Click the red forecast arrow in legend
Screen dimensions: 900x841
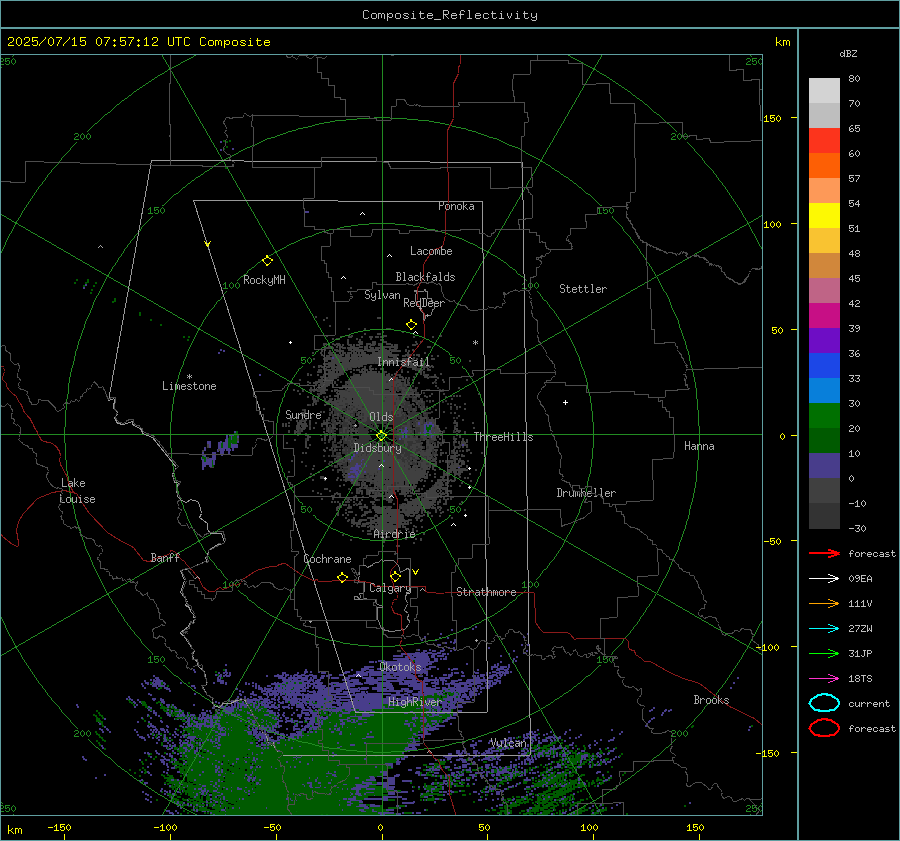pos(824,553)
